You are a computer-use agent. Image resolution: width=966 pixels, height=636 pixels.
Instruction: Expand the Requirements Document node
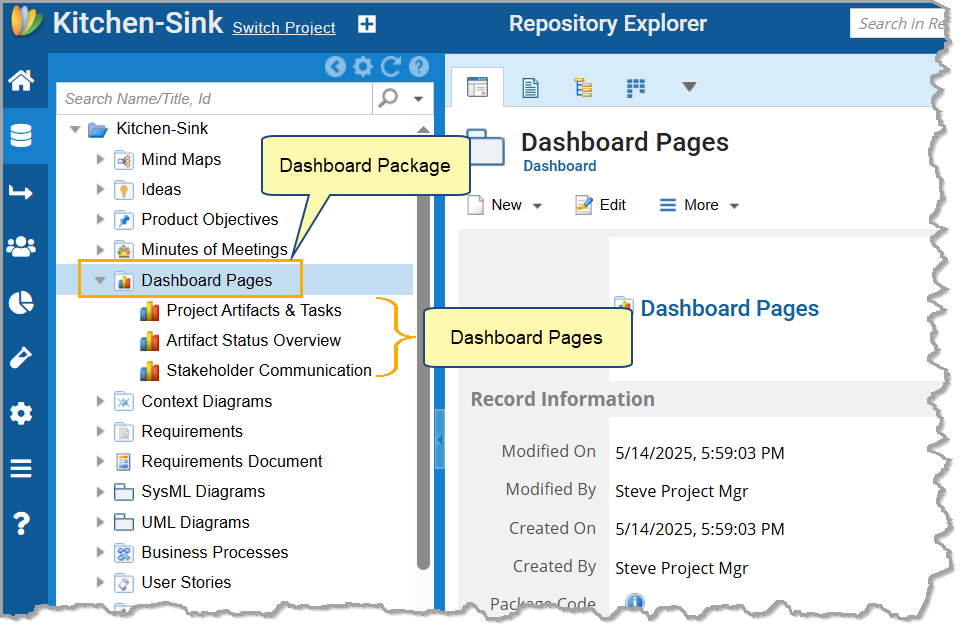[x=100, y=462]
